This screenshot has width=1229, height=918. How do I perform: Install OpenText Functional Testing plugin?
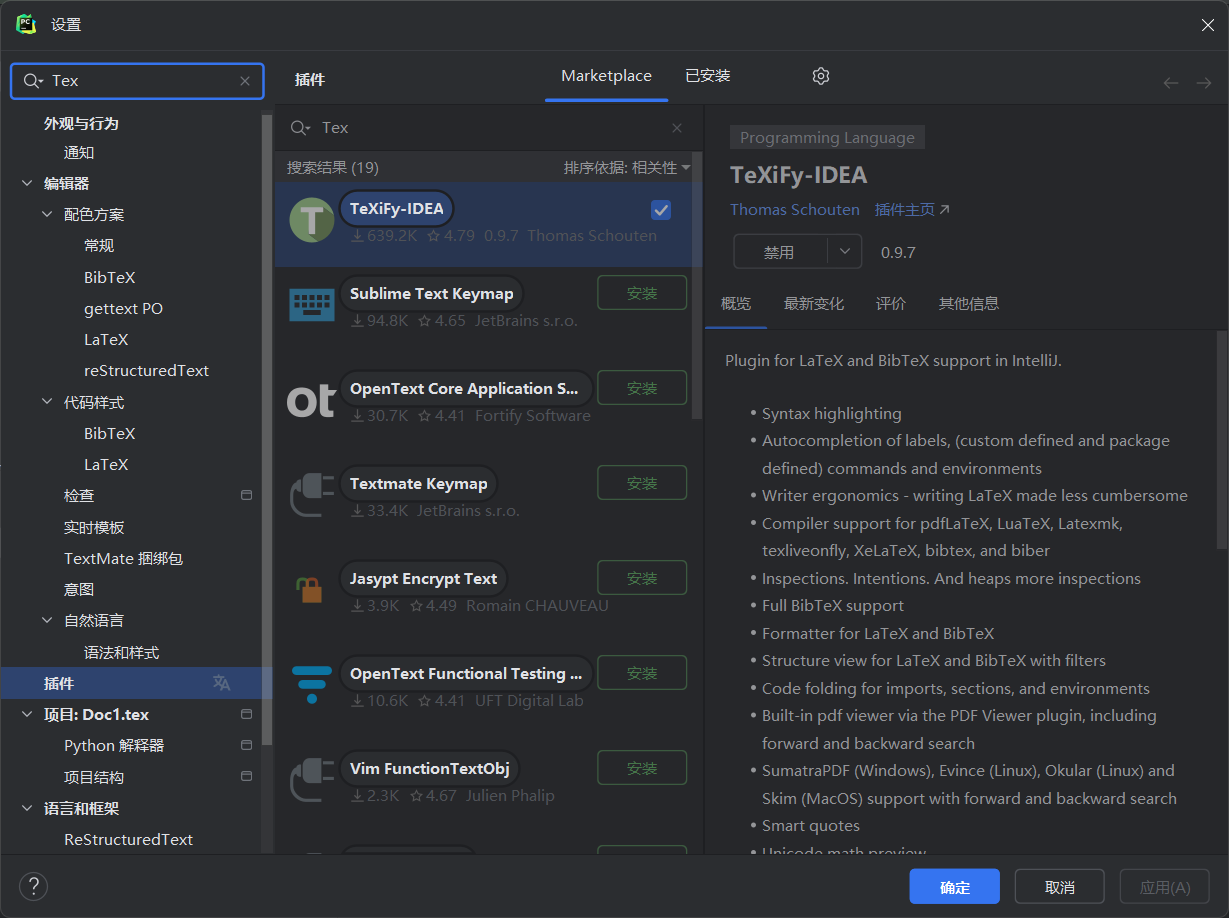click(x=642, y=673)
